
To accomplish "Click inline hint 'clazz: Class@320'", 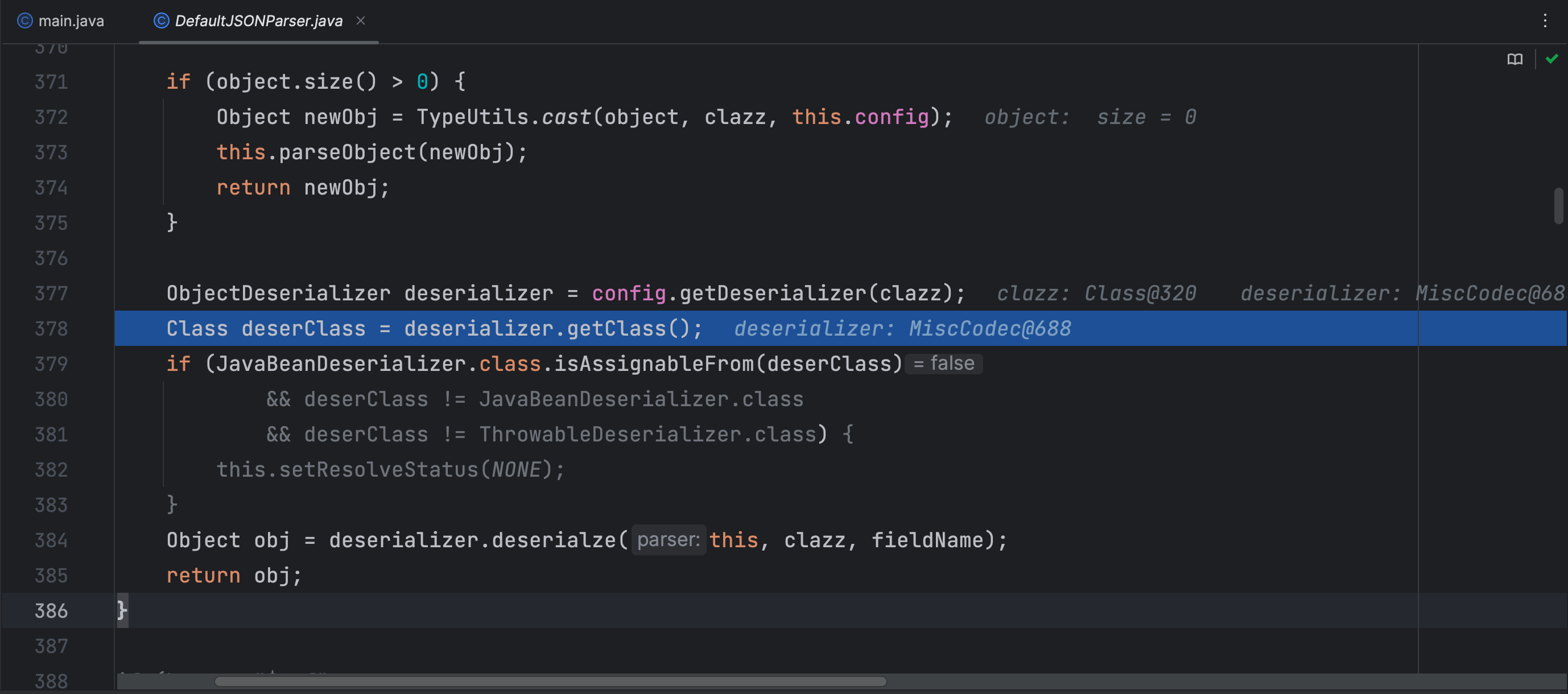I will coord(1096,294).
